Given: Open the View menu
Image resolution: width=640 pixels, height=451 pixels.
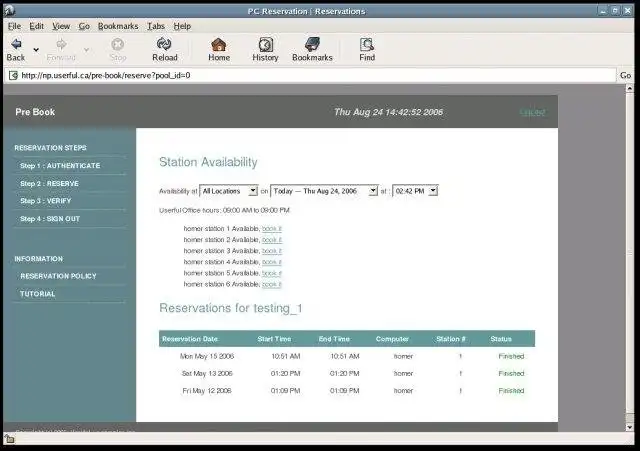Looking at the screenshot, I should (61, 26).
